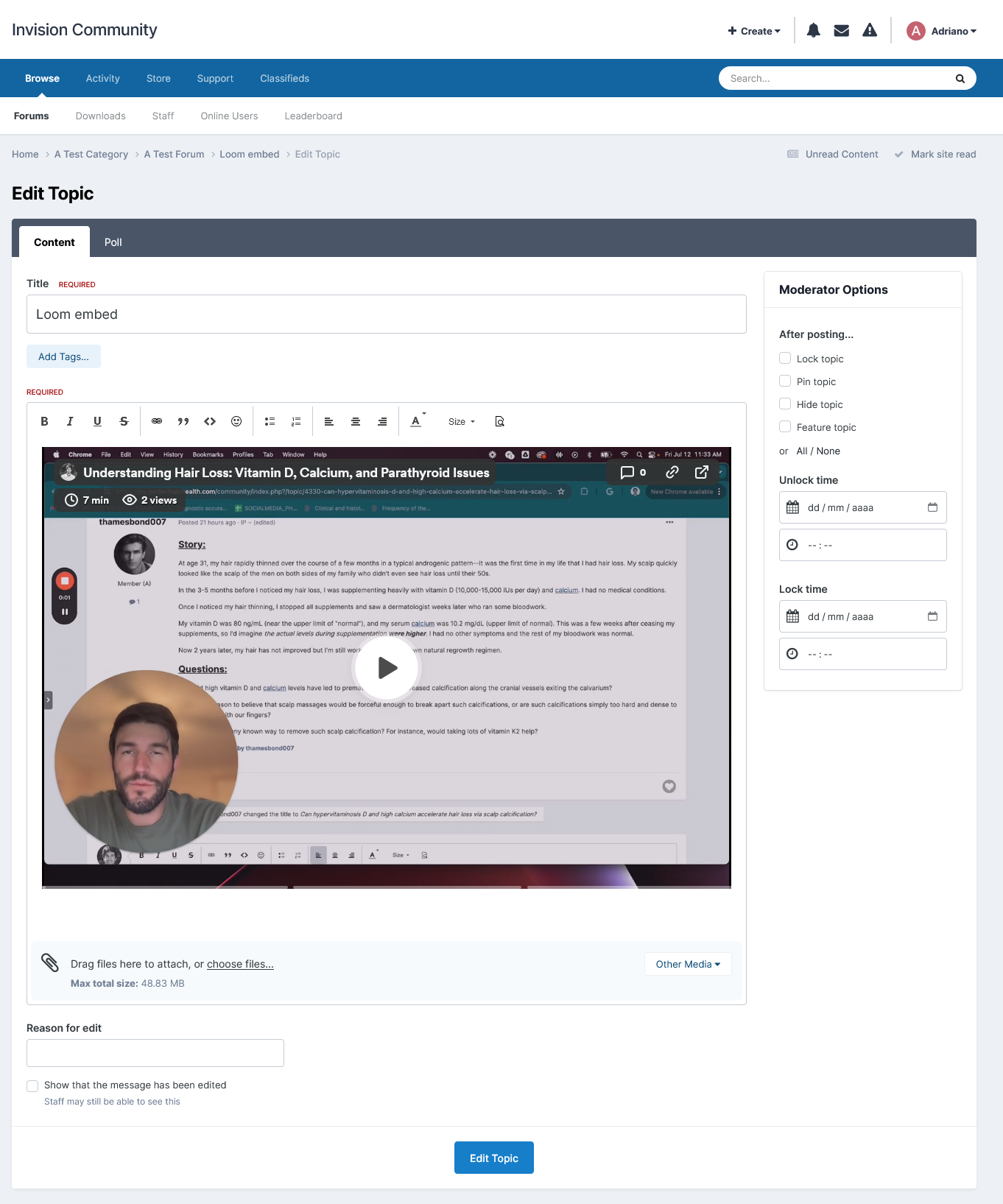Play the embedded Loom video
Screen dimensions: 1003x1204
(387, 667)
